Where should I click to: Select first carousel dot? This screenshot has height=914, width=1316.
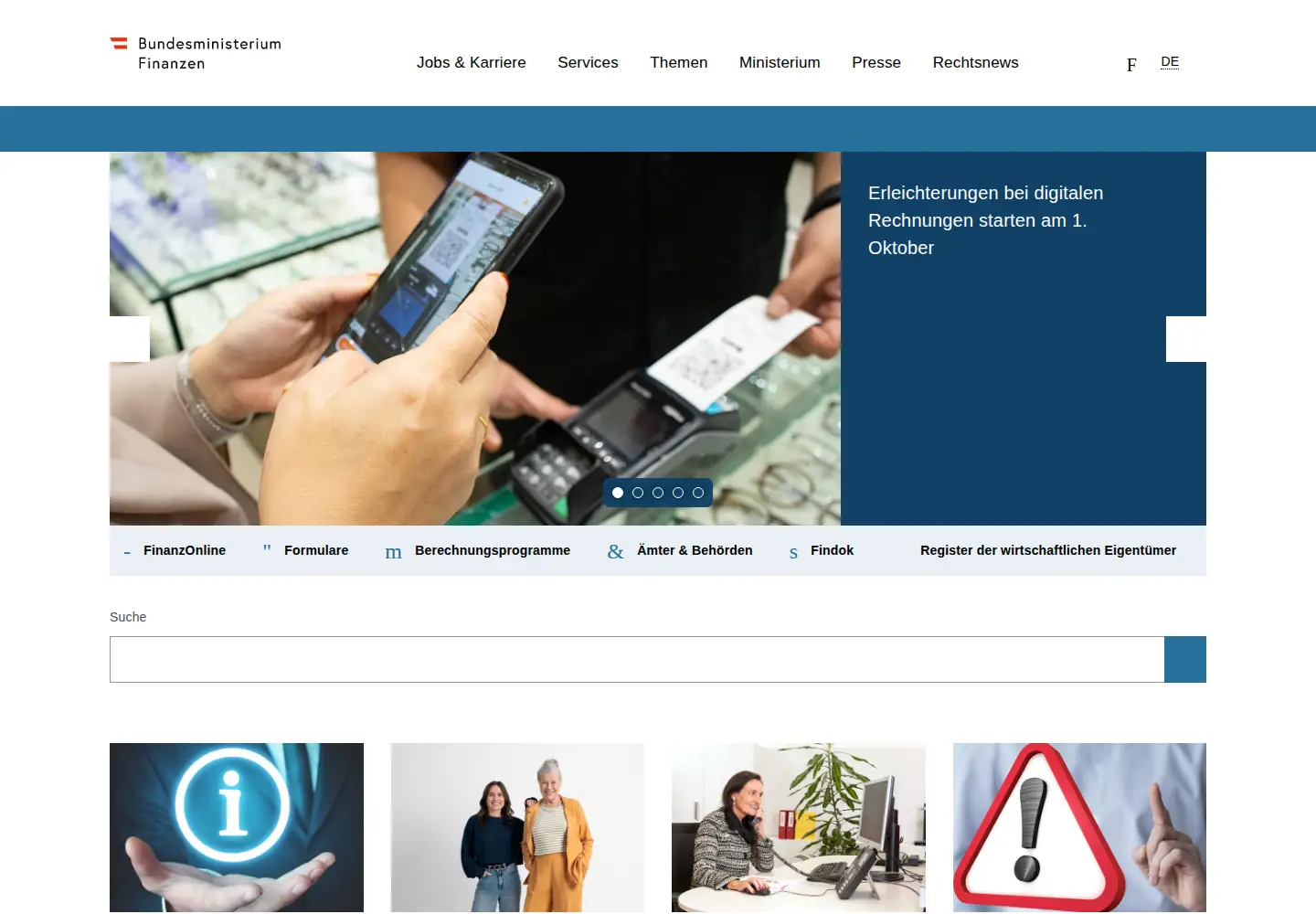pos(618,493)
